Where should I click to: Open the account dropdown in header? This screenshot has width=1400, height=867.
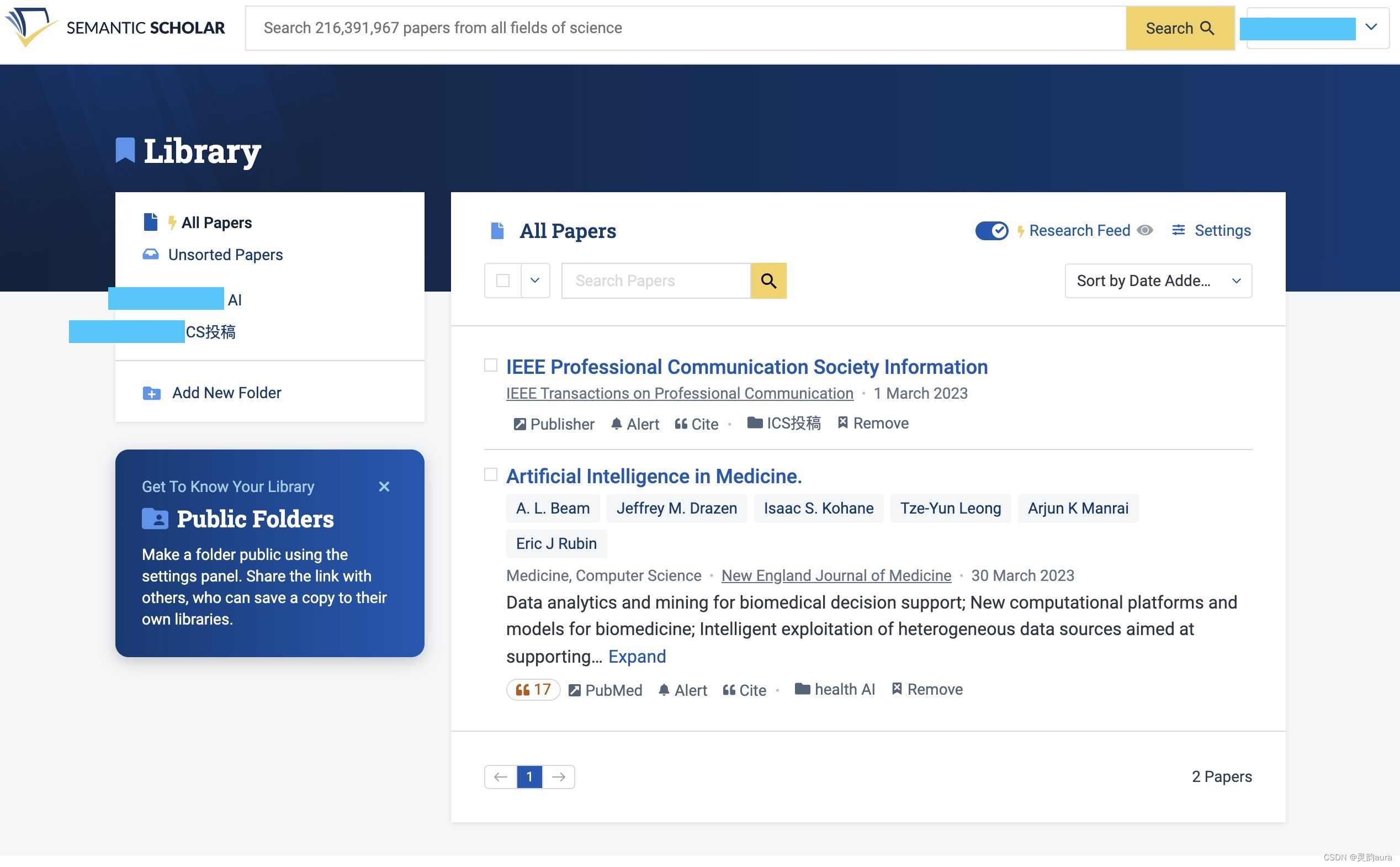point(1371,27)
